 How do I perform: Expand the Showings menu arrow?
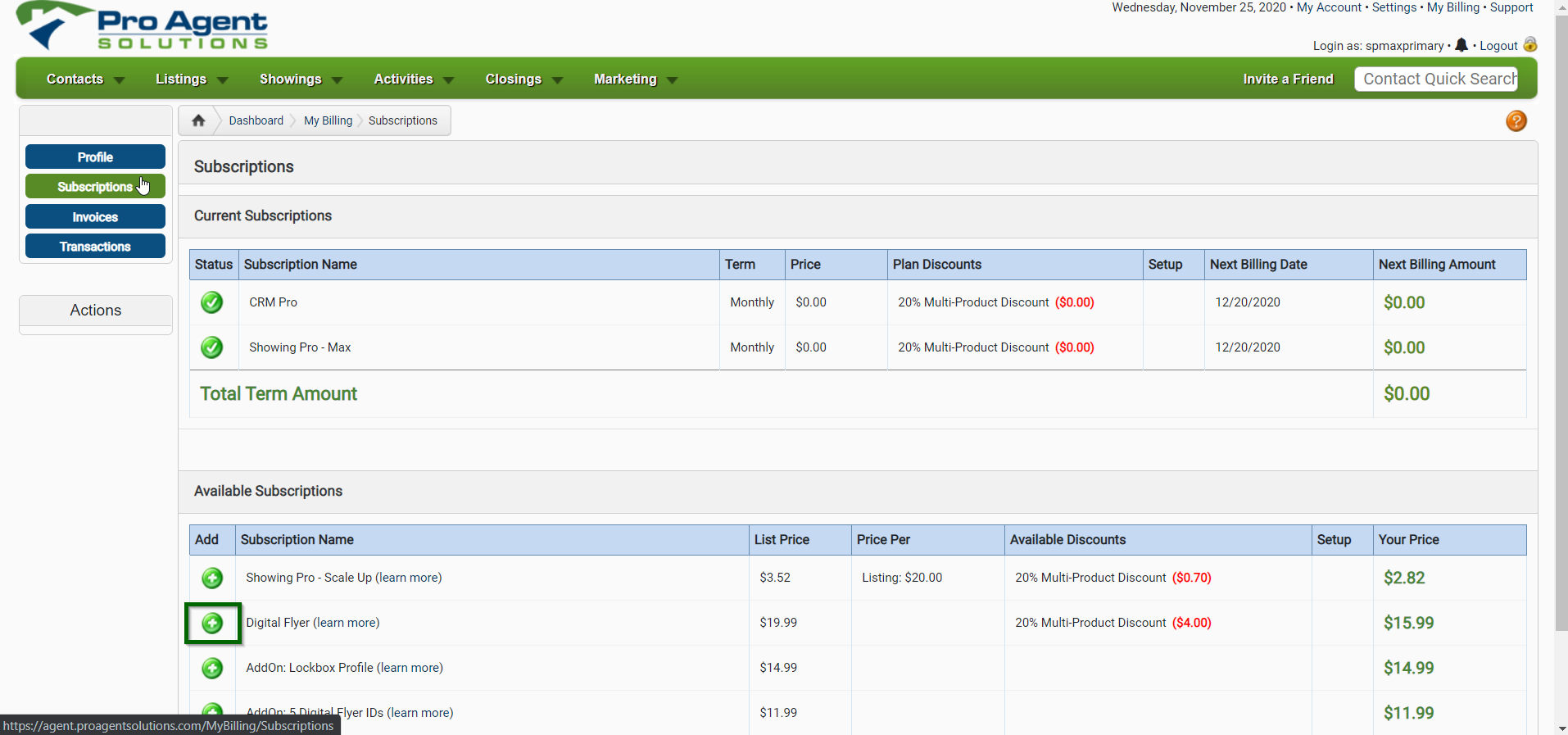[x=337, y=80]
